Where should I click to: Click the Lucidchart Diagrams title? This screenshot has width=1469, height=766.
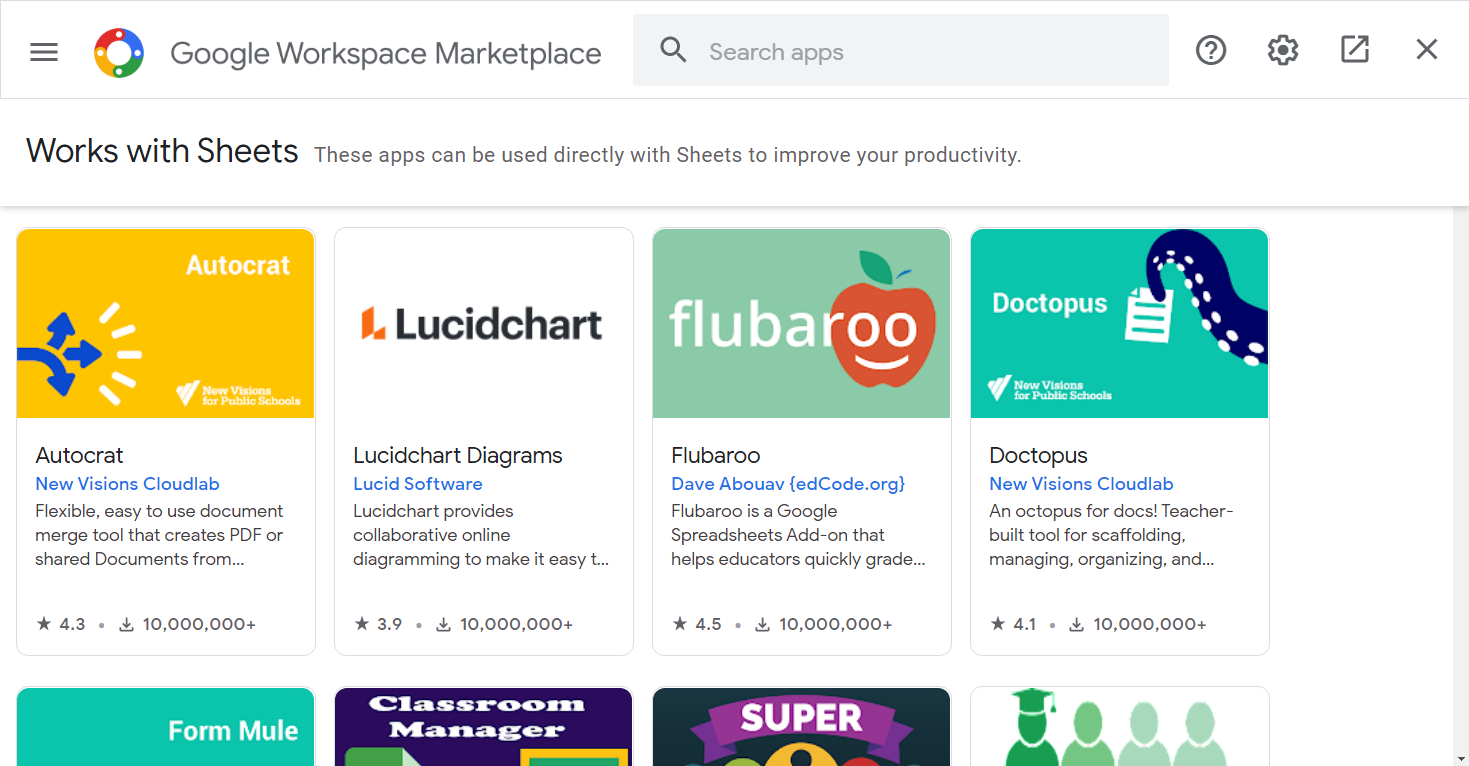point(458,456)
